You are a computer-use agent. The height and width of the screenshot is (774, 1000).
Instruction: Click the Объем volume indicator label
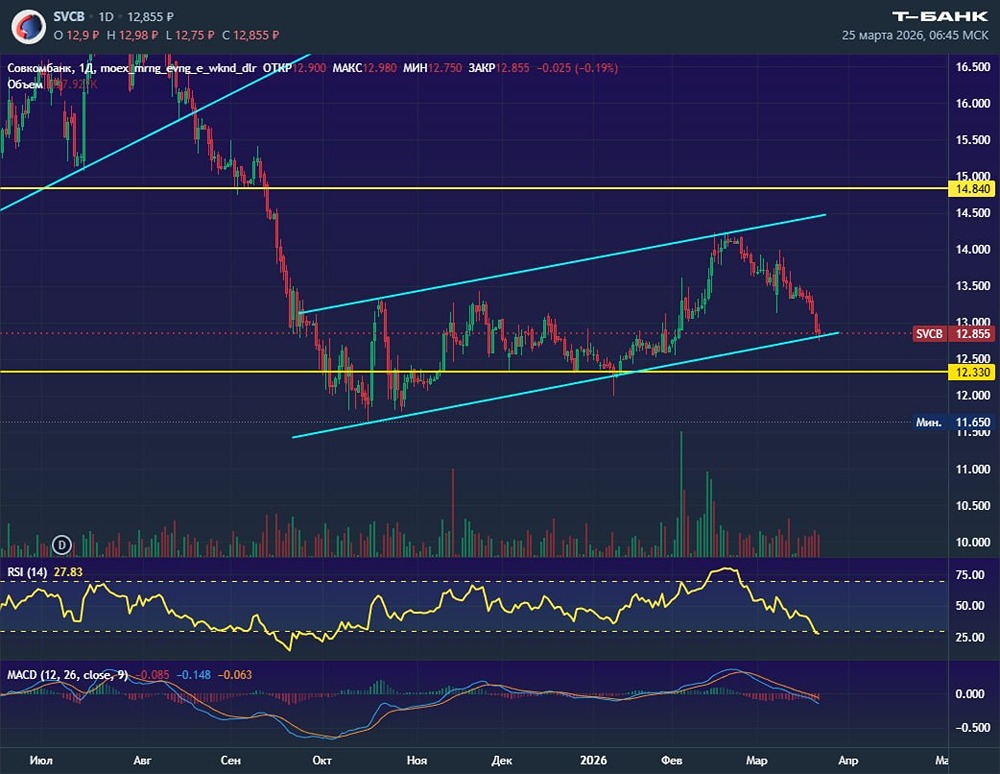tap(25, 84)
